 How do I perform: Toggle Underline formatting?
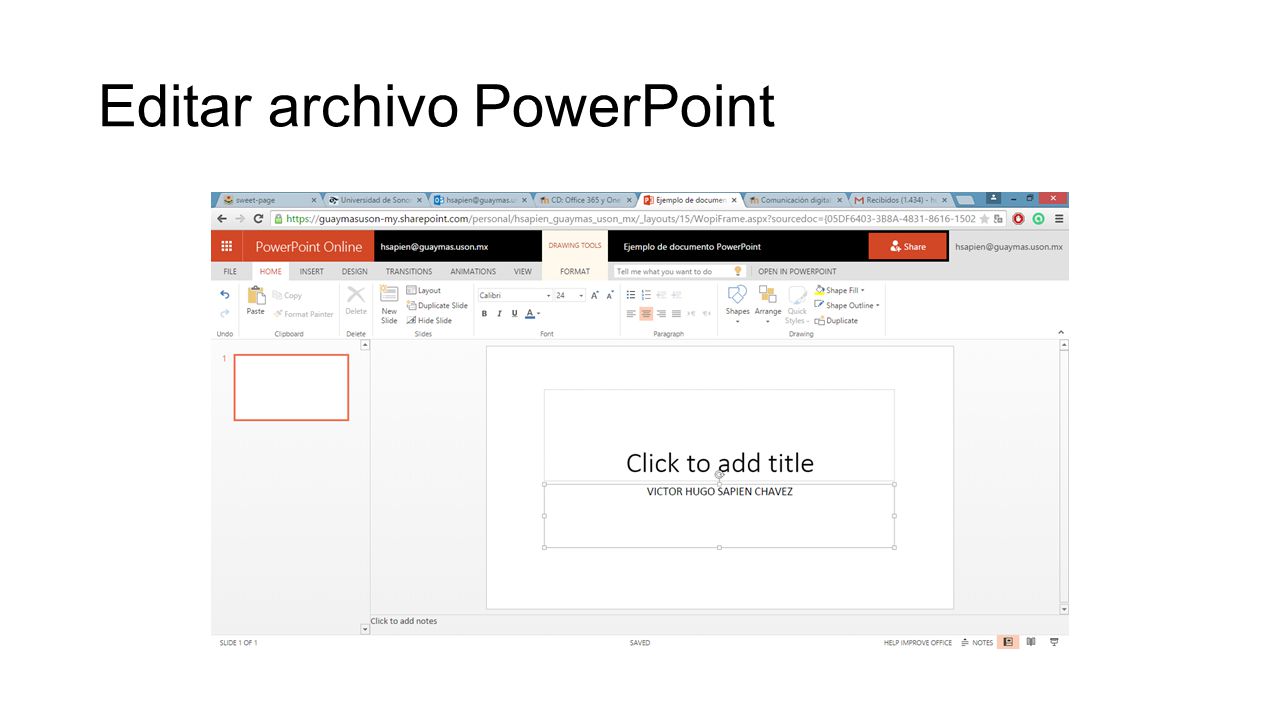(515, 313)
